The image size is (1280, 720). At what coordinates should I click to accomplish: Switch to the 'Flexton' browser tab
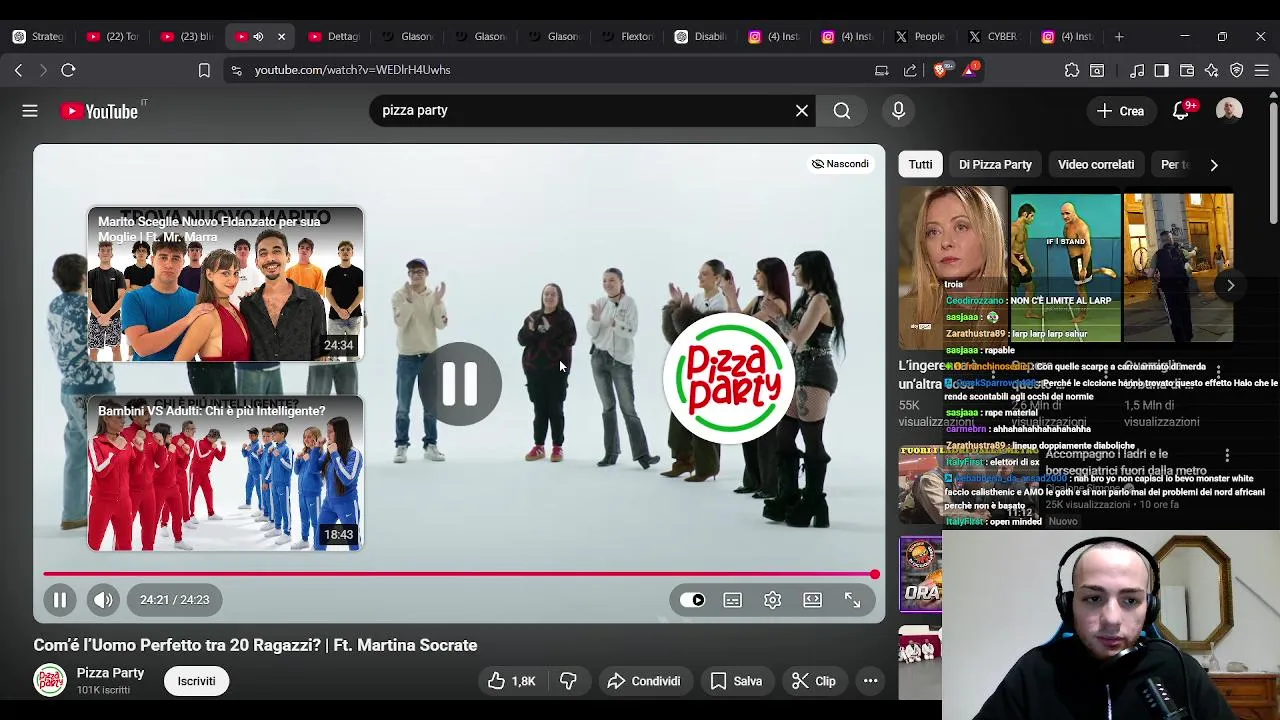(628, 36)
